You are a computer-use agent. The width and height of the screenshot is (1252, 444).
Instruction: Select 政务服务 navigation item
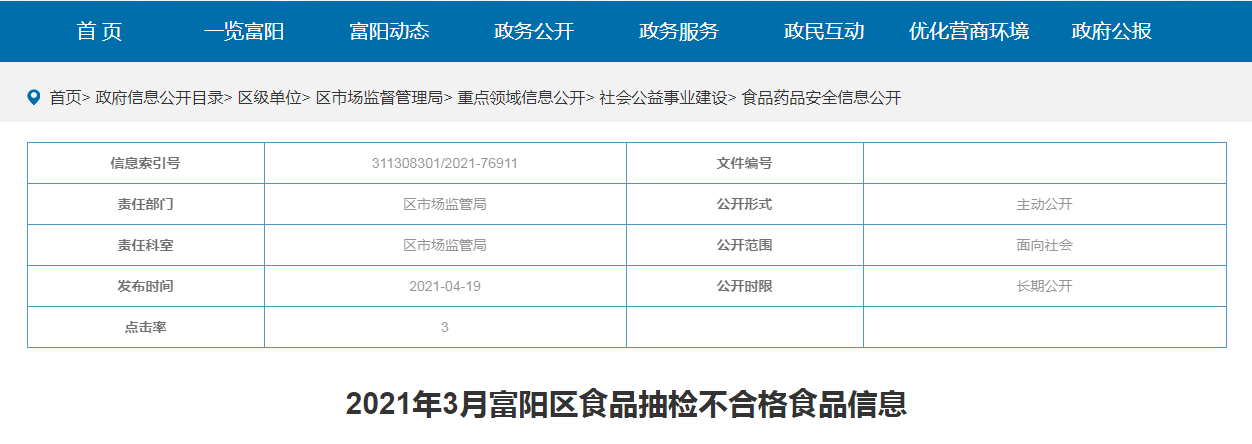click(679, 31)
